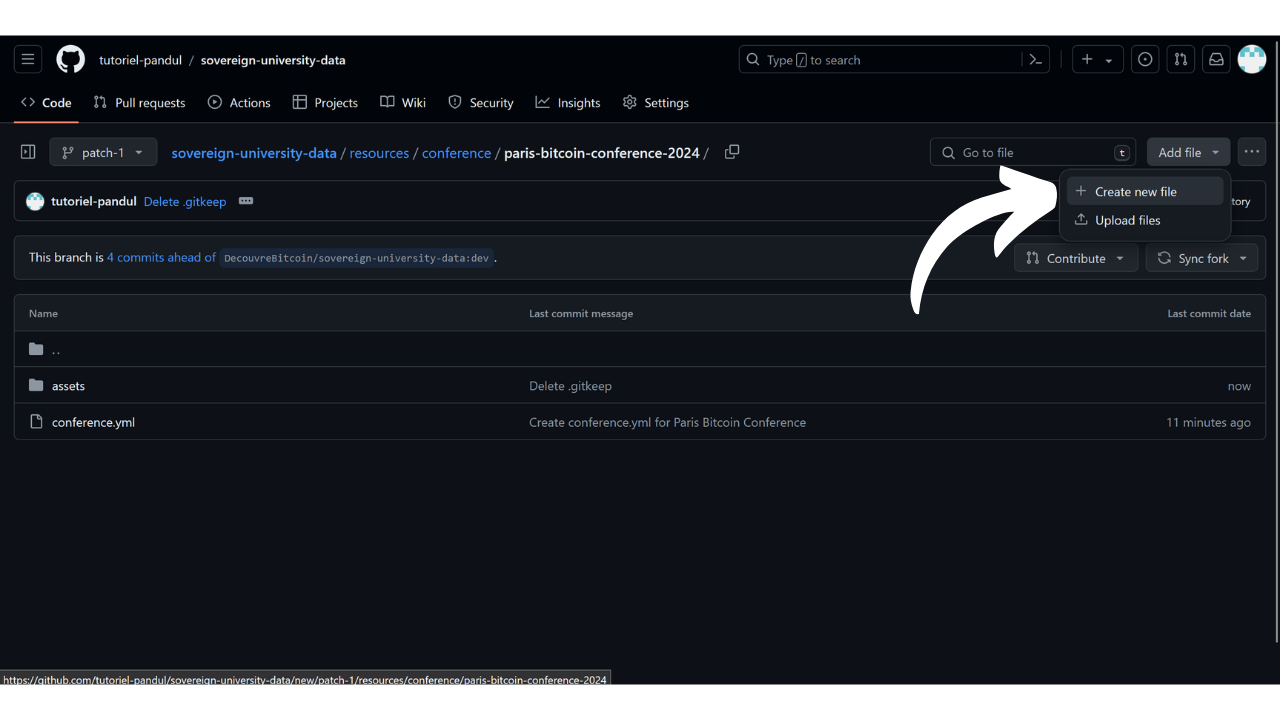1280x720 pixels.
Task: Click the Last commit date column header
Action: click(1209, 313)
